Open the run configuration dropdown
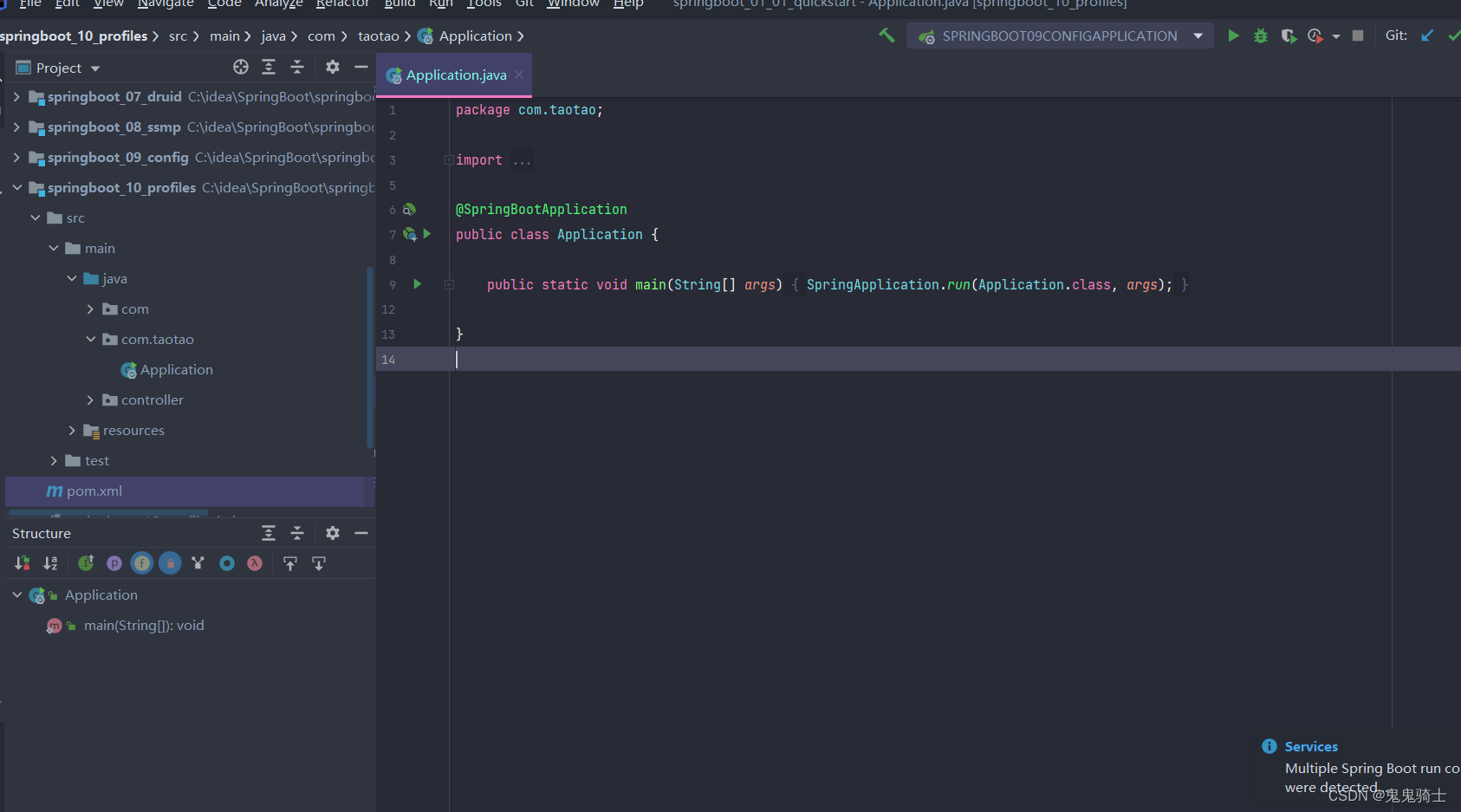This screenshot has height=812, width=1461. (x=1198, y=36)
